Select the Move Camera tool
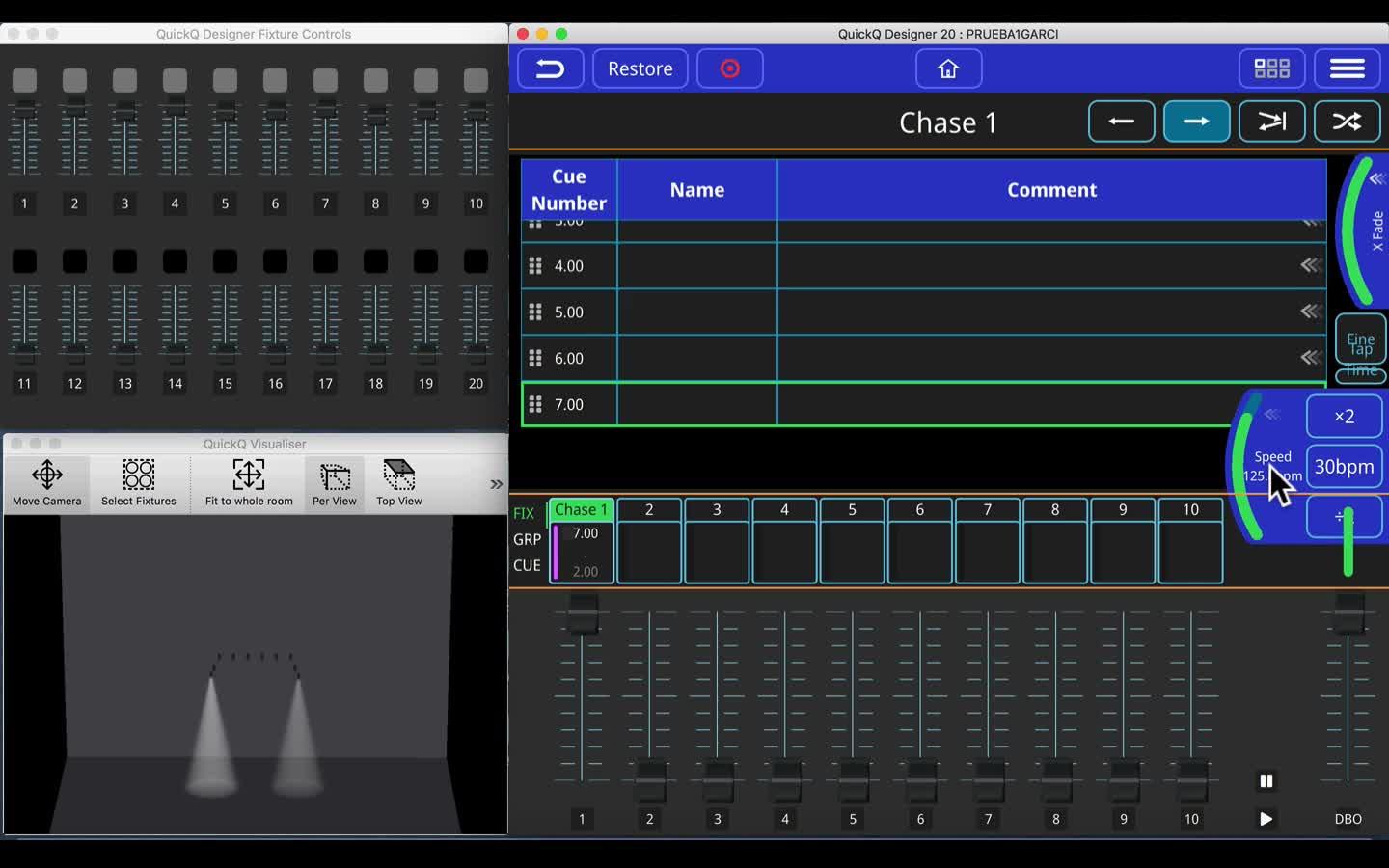Screen dimensions: 1389x868 46,482
